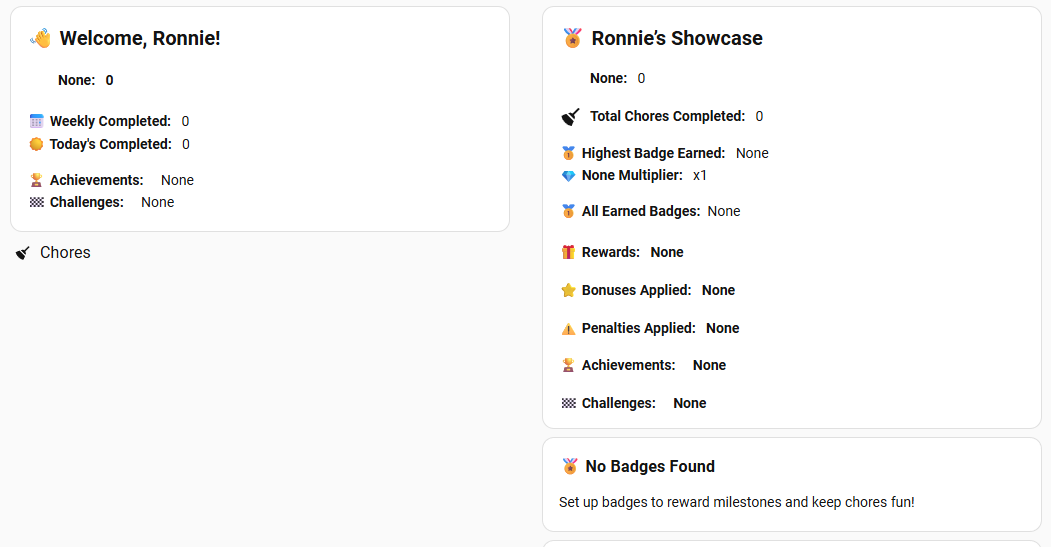The height and width of the screenshot is (547, 1051).
Task: Click the Welcome, Ronnie! title
Action: (140, 38)
